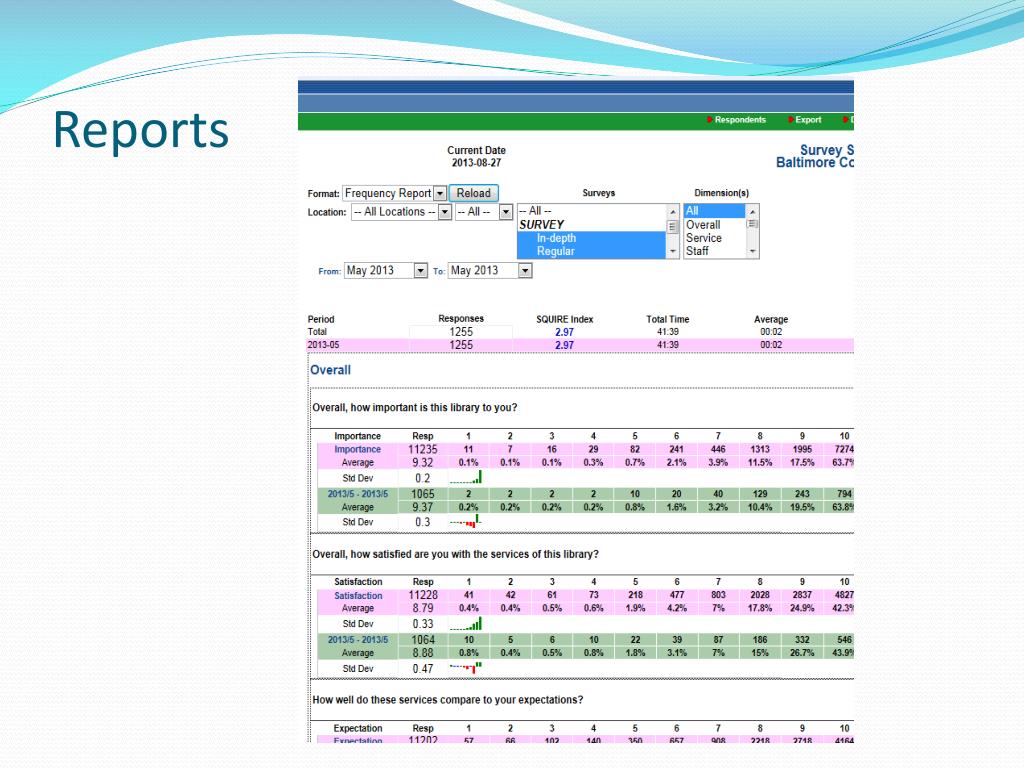Open the Export menu link

[x=804, y=120]
